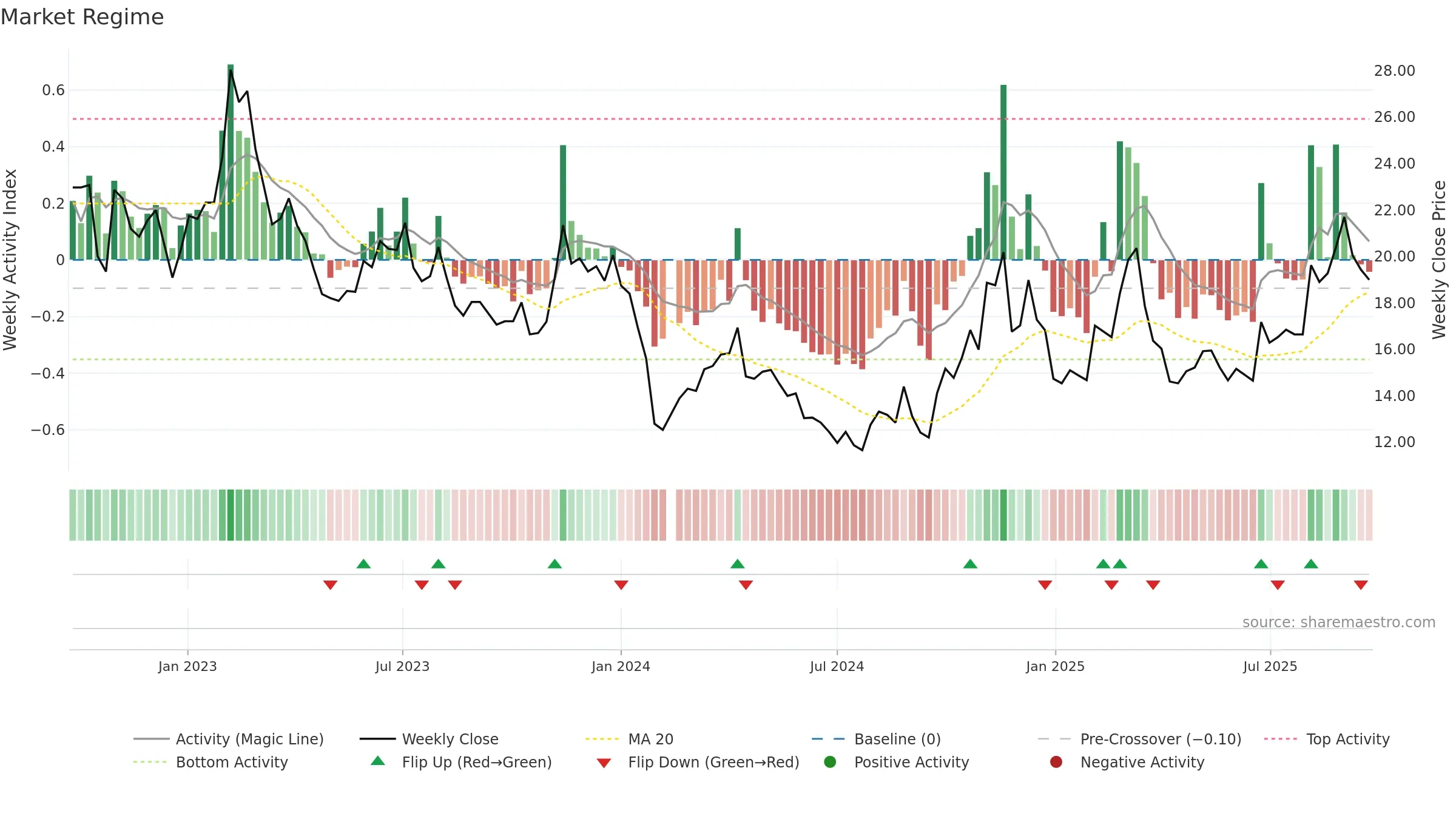The image size is (1456, 819).
Task: Click the Jul 2025 x-axis label
Action: [x=1270, y=666]
